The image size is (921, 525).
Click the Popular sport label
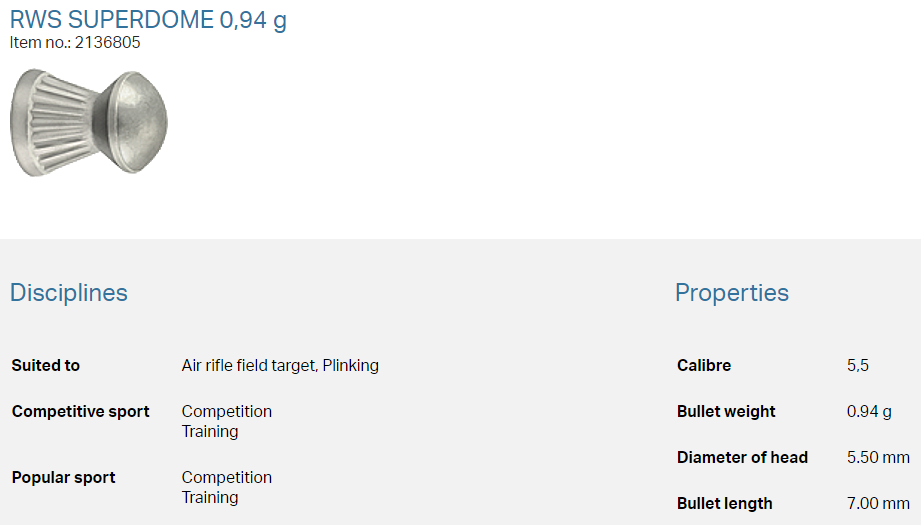[x=64, y=478]
